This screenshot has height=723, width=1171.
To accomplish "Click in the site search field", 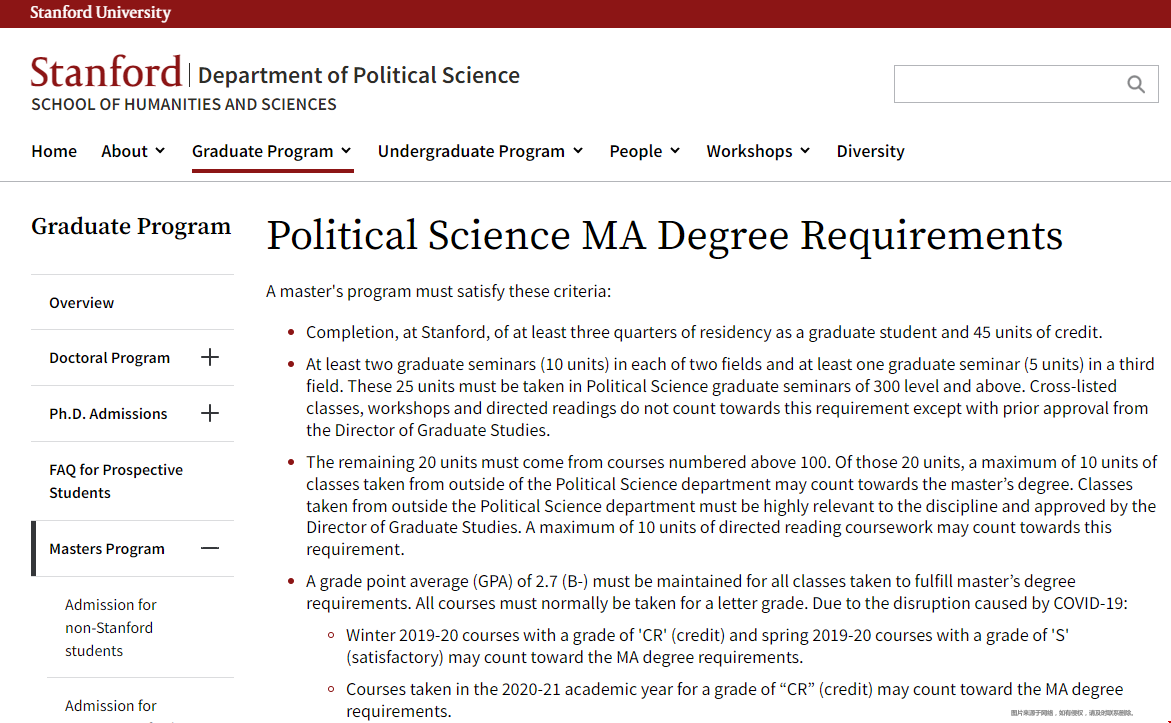I will click(x=1008, y=84).
